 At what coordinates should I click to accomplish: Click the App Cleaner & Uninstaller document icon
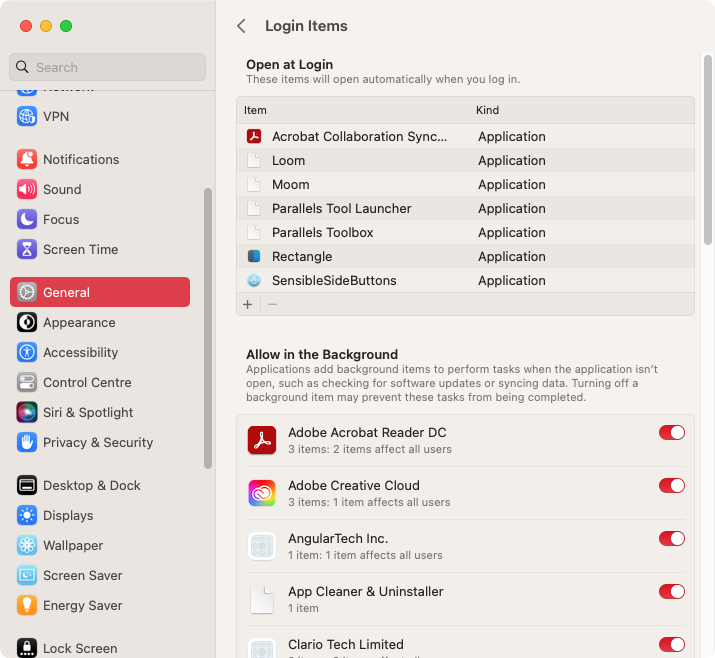262,599
